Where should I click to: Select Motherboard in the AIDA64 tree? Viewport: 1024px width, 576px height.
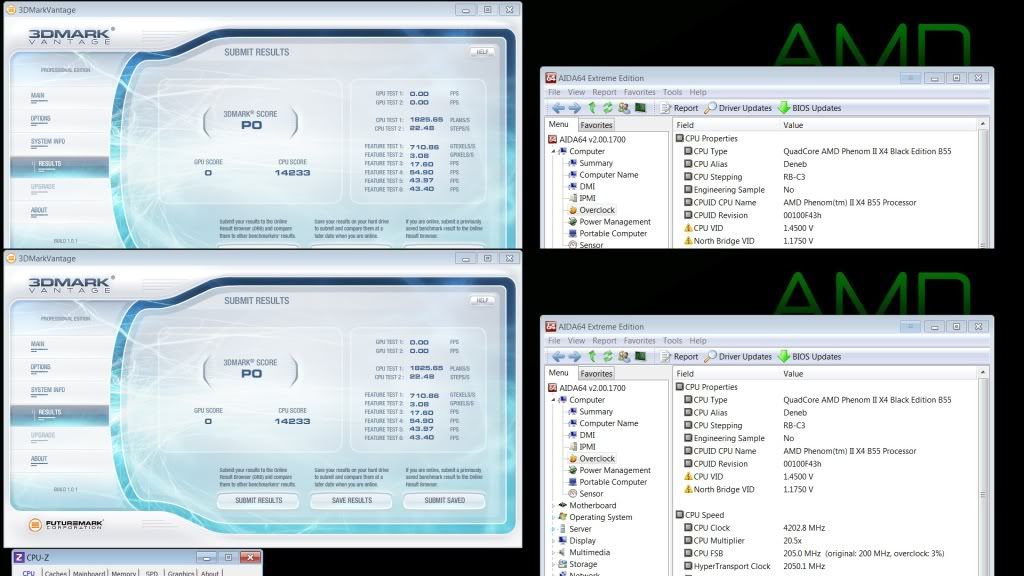tap(592, 505)
